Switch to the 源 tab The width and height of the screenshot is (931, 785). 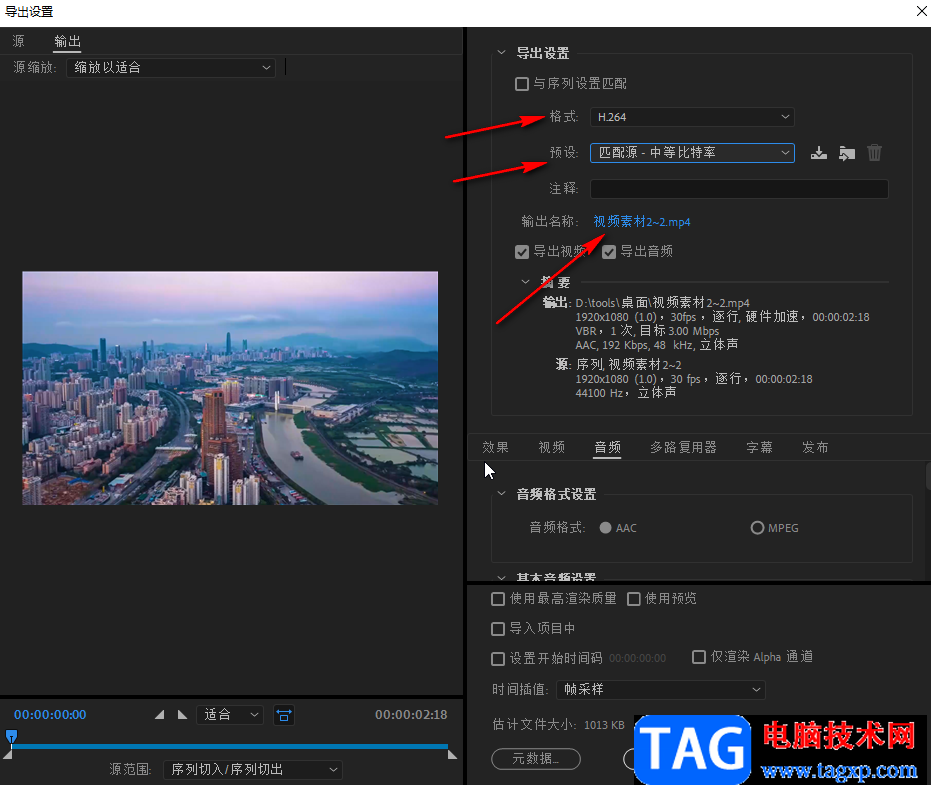(19, 41)
